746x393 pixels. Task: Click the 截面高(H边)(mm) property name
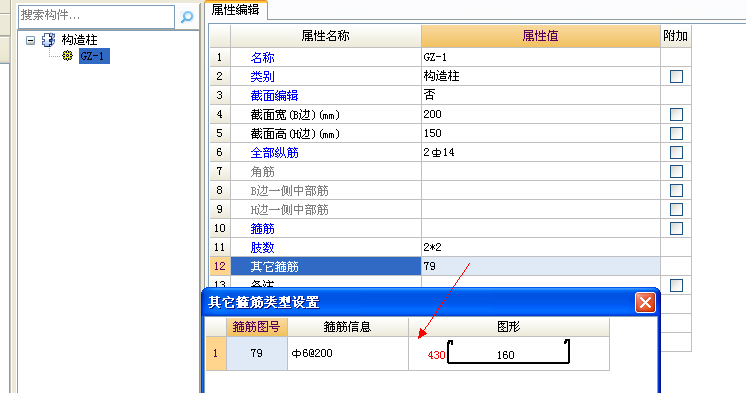click(295, 134)
